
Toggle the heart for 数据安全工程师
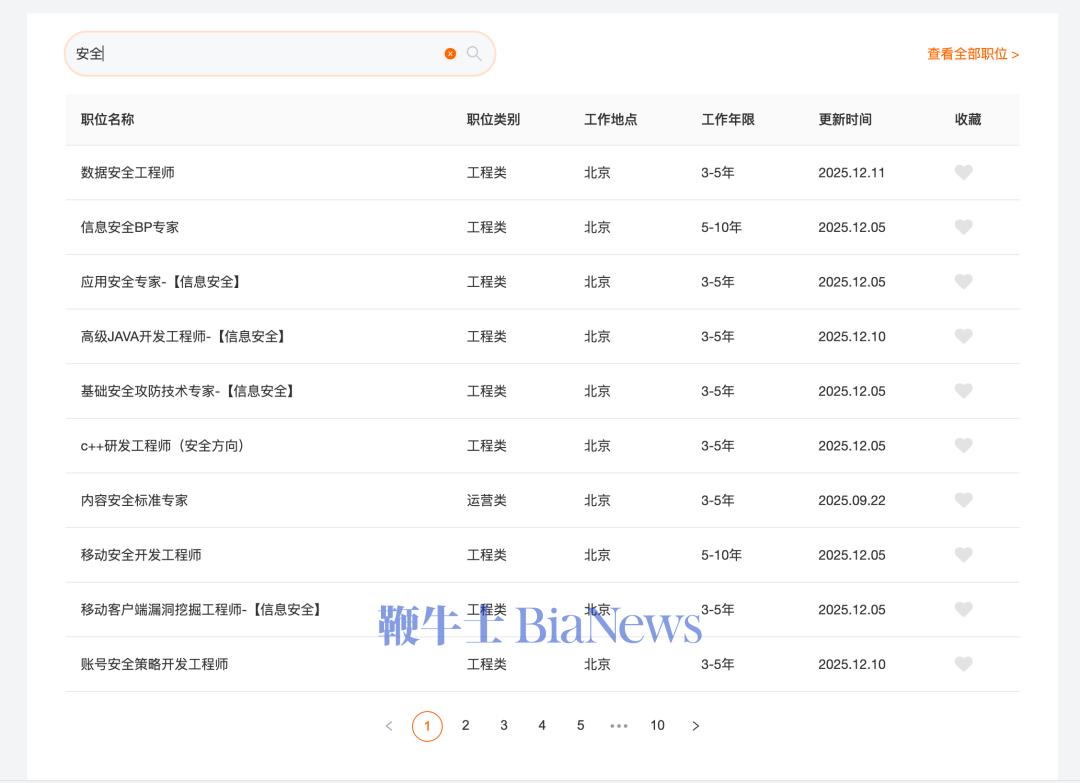(x=963, y=172)
